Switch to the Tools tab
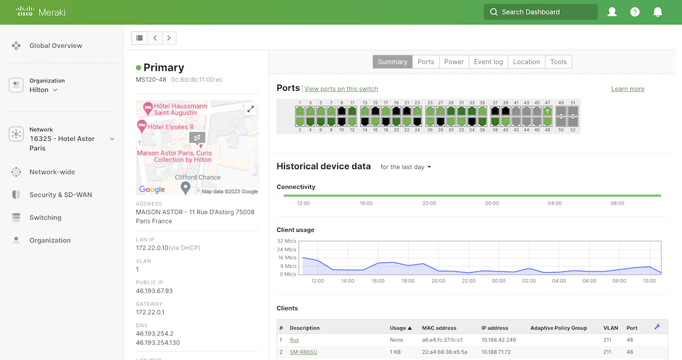This screenshot has height=360, width=682. pyautogui.click(x=558, y=62)
